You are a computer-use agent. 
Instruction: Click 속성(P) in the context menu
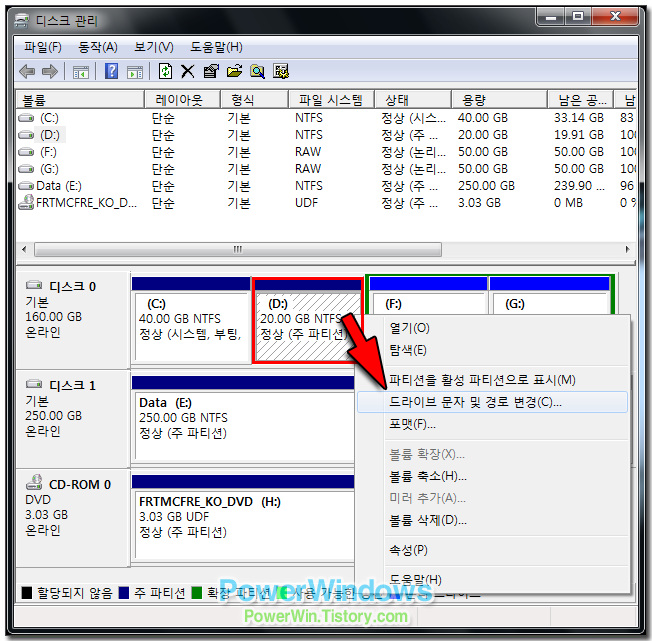pos(408,550)
